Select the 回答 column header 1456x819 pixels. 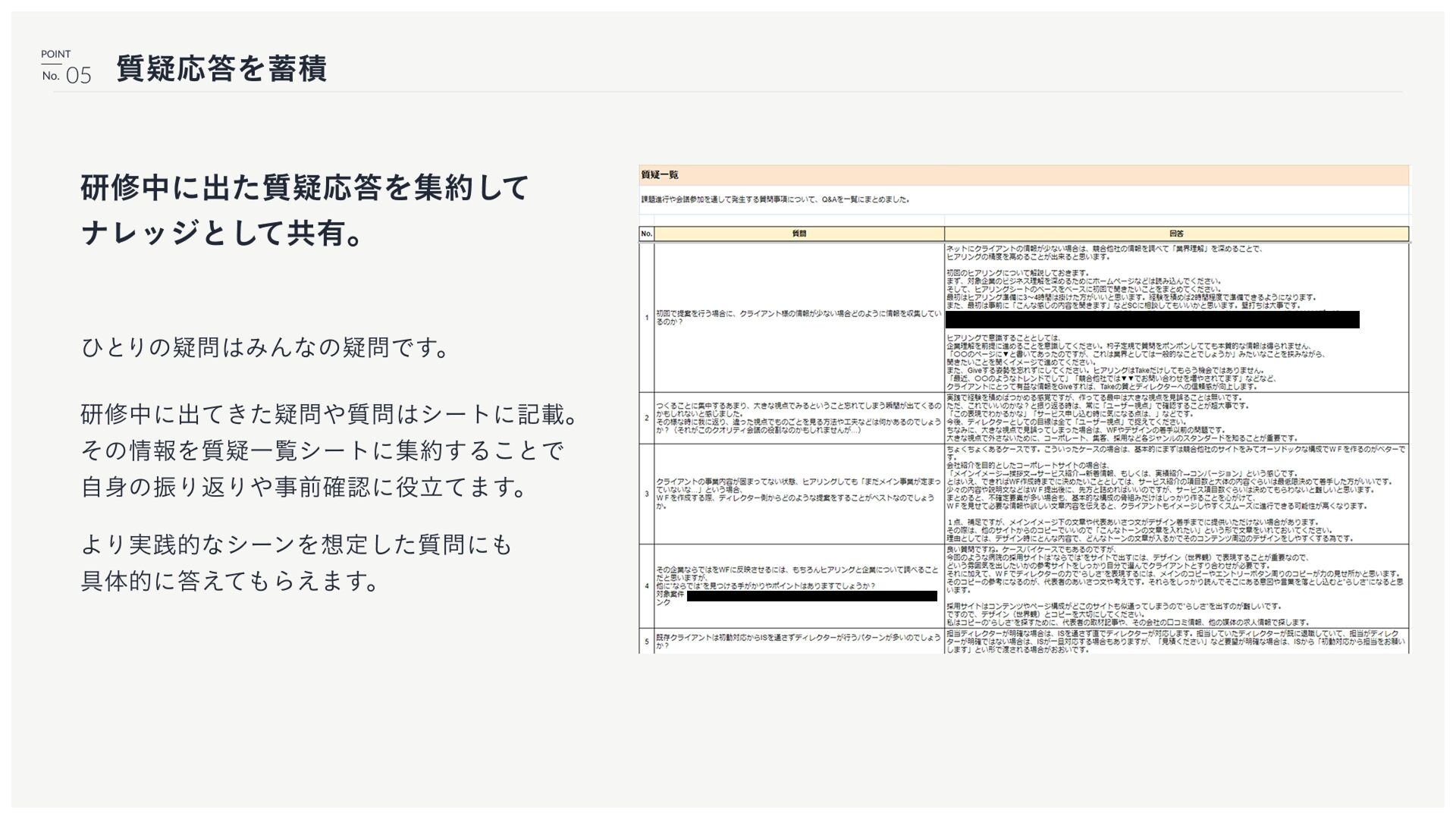(x=1175, y=234)
